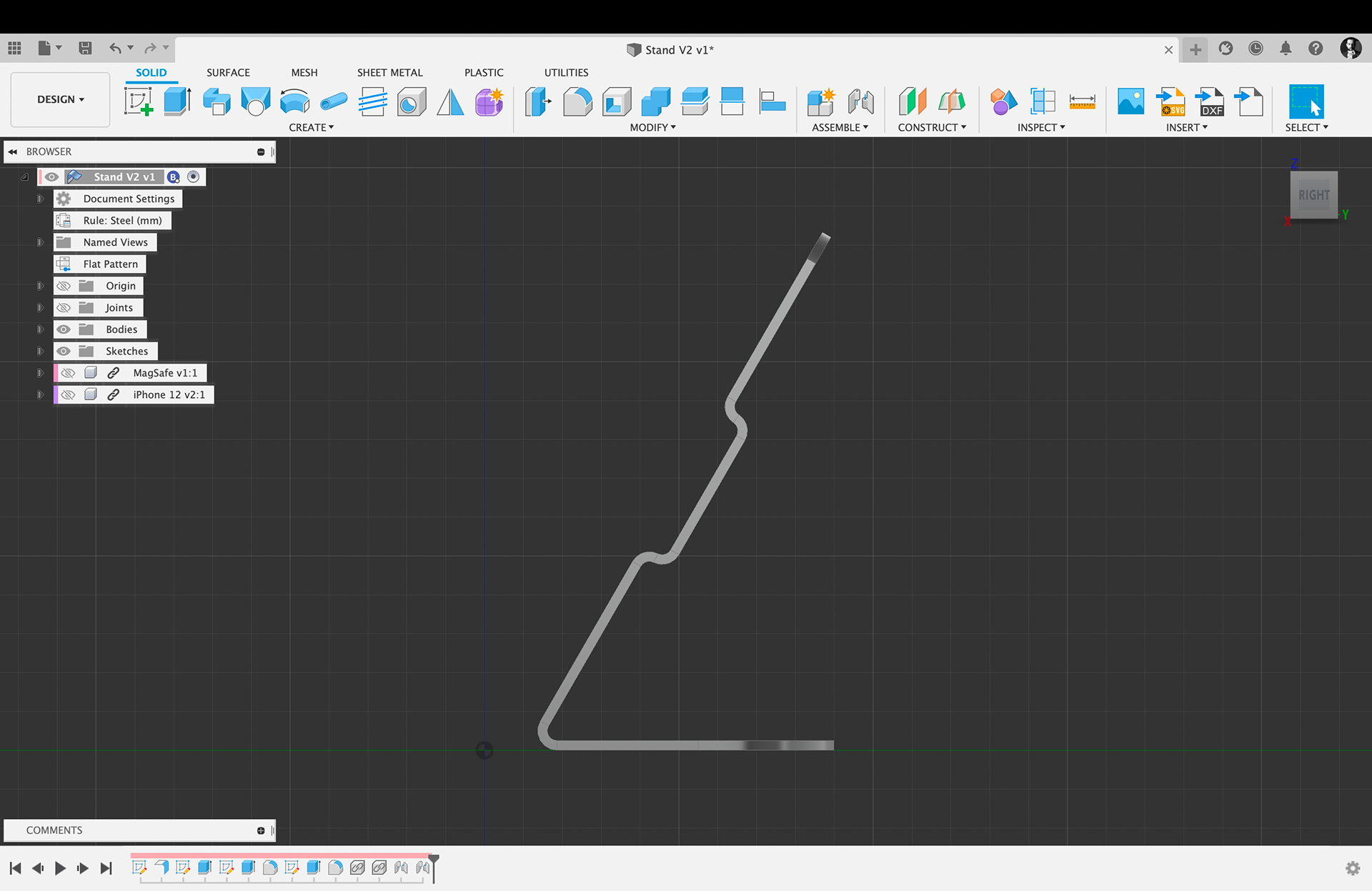Image resolution: width=1372 pixels, height=891 pixels.
Task: Select the Extrude tool
Action: coord(177,101)
